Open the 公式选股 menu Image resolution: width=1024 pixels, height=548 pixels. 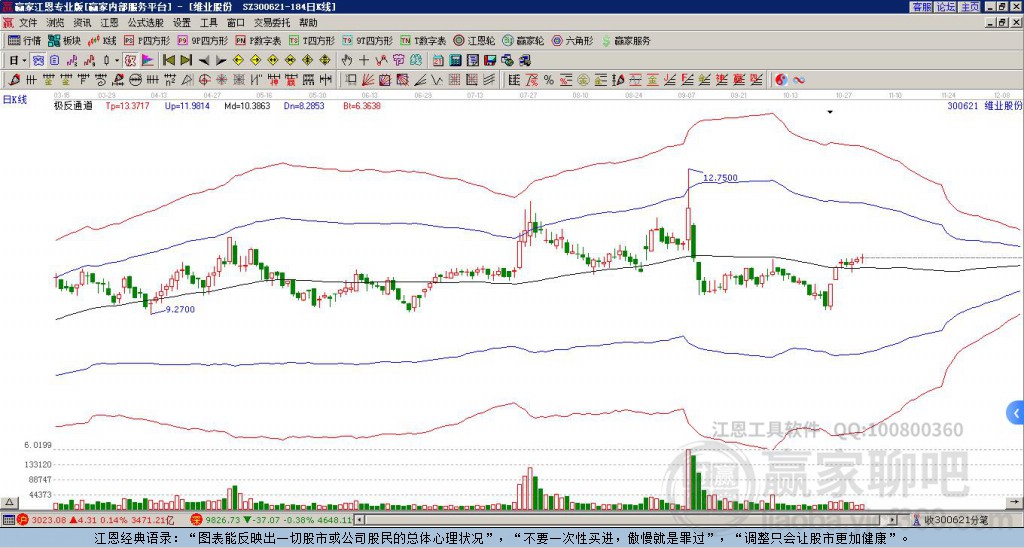146,23
